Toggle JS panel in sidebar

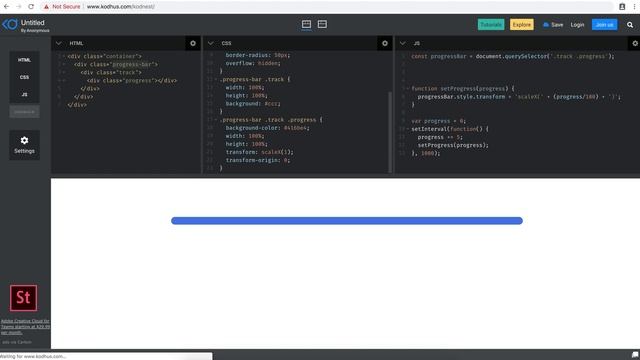24,94
